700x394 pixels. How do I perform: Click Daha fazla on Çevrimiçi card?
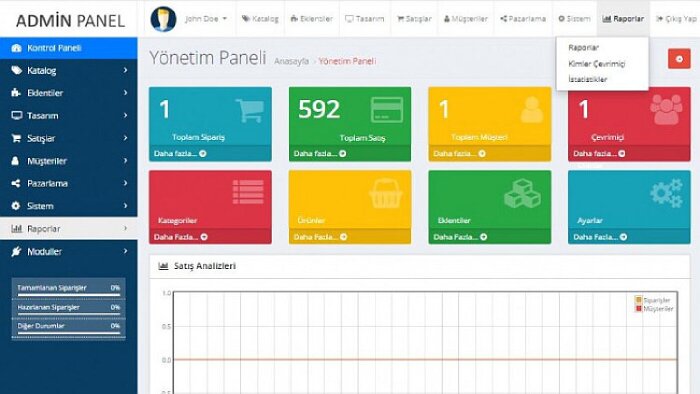pyautogui.click(x=599, y=153)
